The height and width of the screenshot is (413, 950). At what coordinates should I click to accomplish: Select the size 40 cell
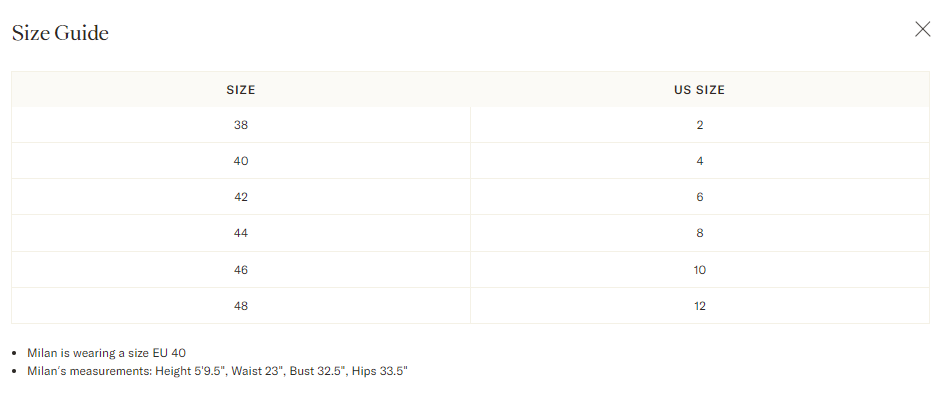click(241, 161)
